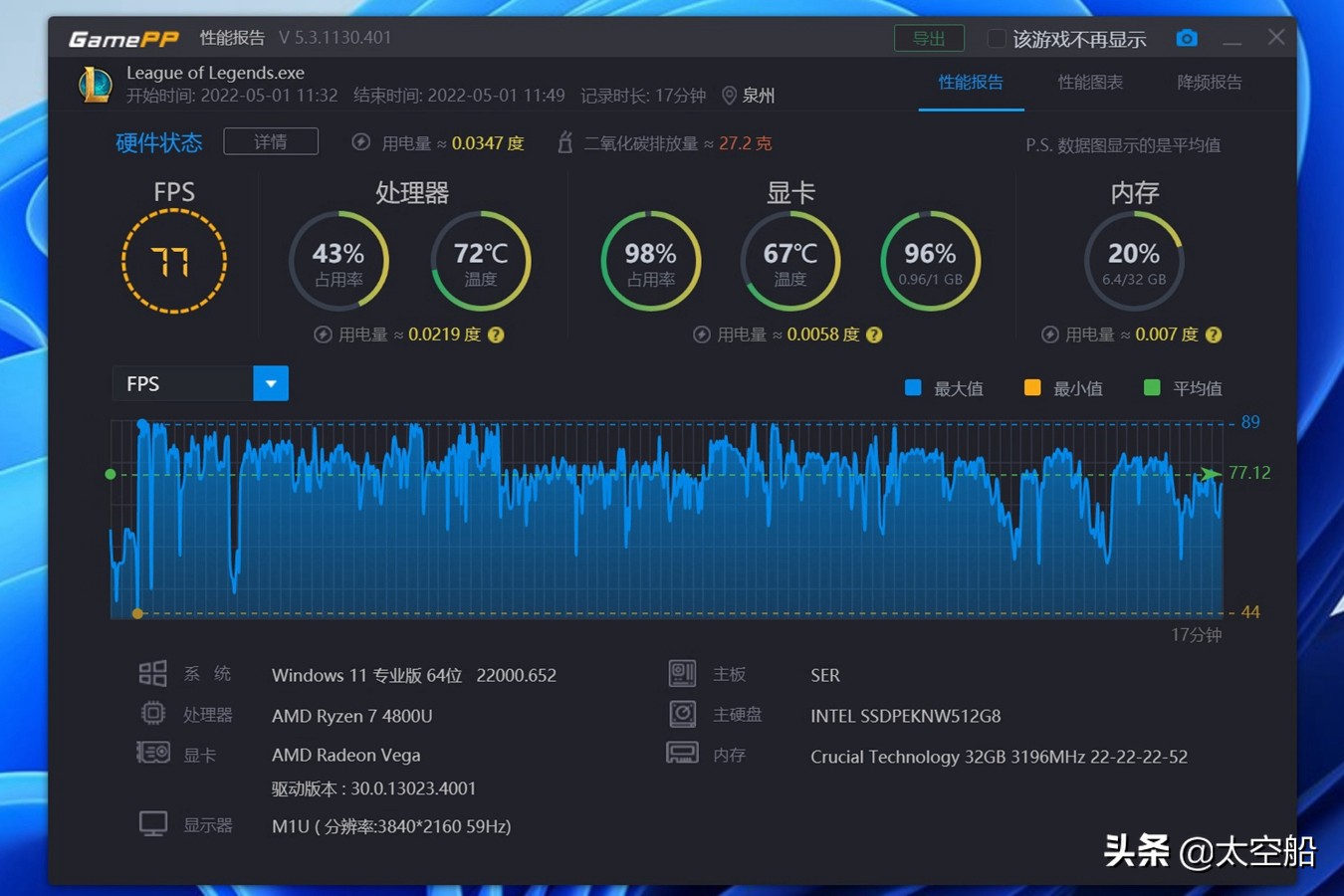The height and width of the screenshot is (896, 1344).
Task: Click the hard disk icon beside 主硬盘
Action: (682, 714)
